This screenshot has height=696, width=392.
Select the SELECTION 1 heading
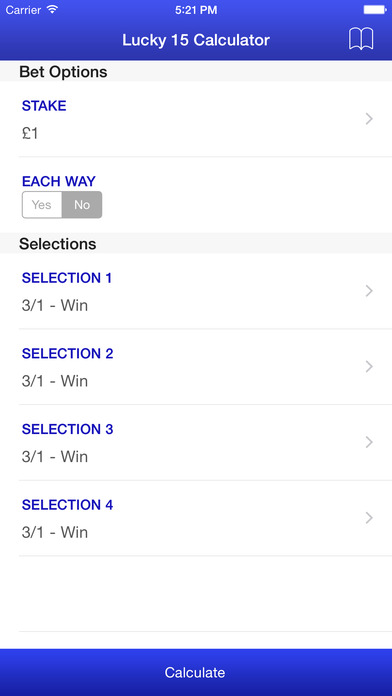67,278
